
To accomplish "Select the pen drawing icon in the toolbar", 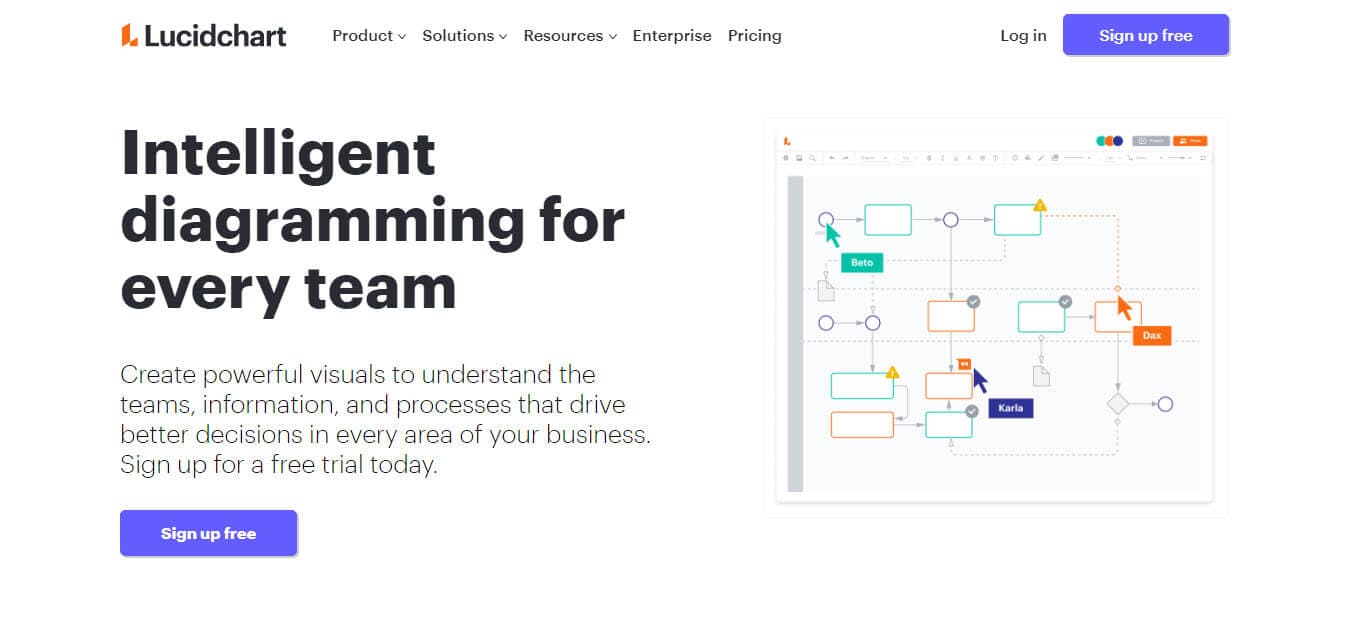I will coord(1040,156).
